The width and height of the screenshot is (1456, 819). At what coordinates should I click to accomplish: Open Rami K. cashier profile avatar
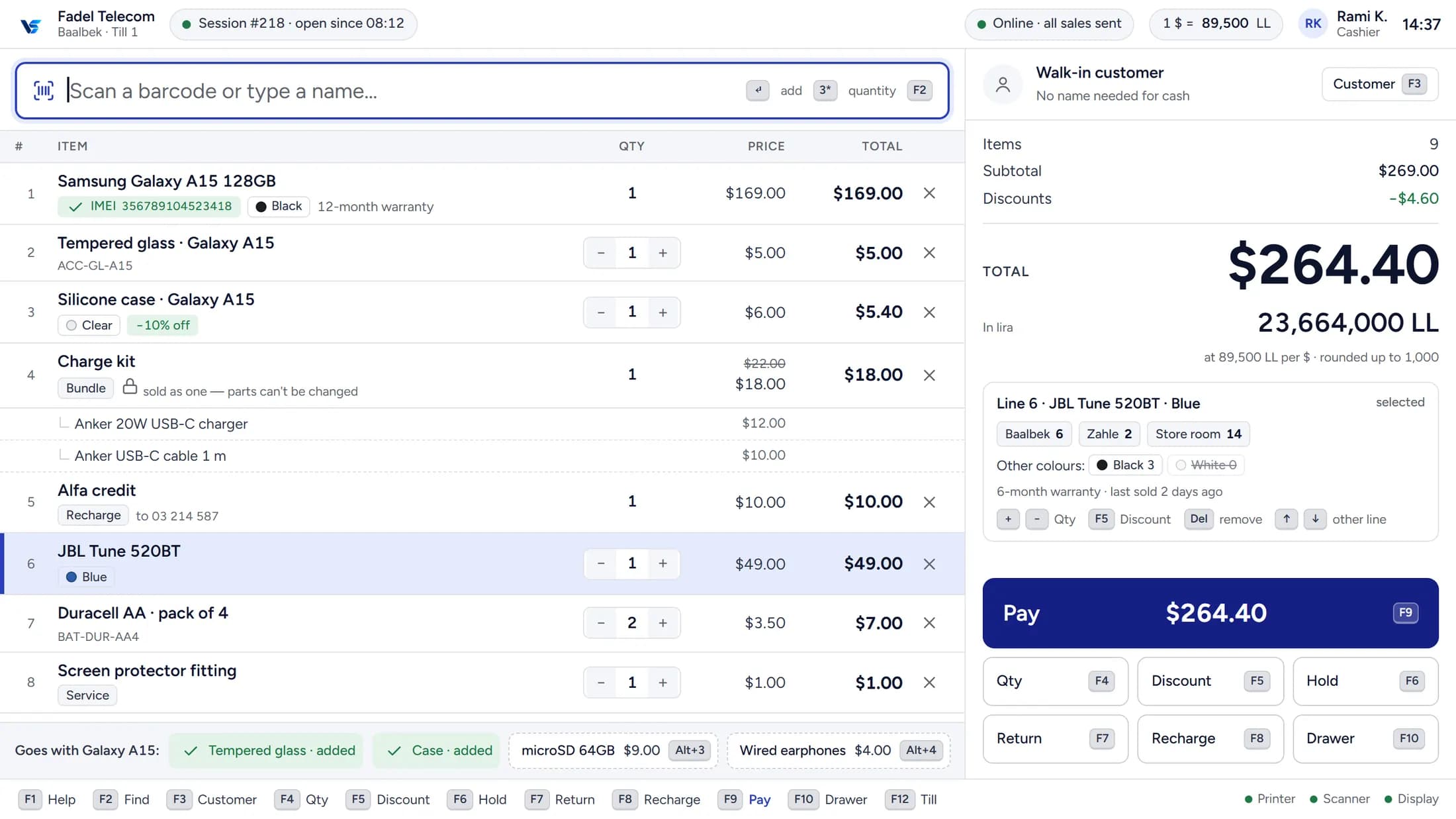point(1313,24)
